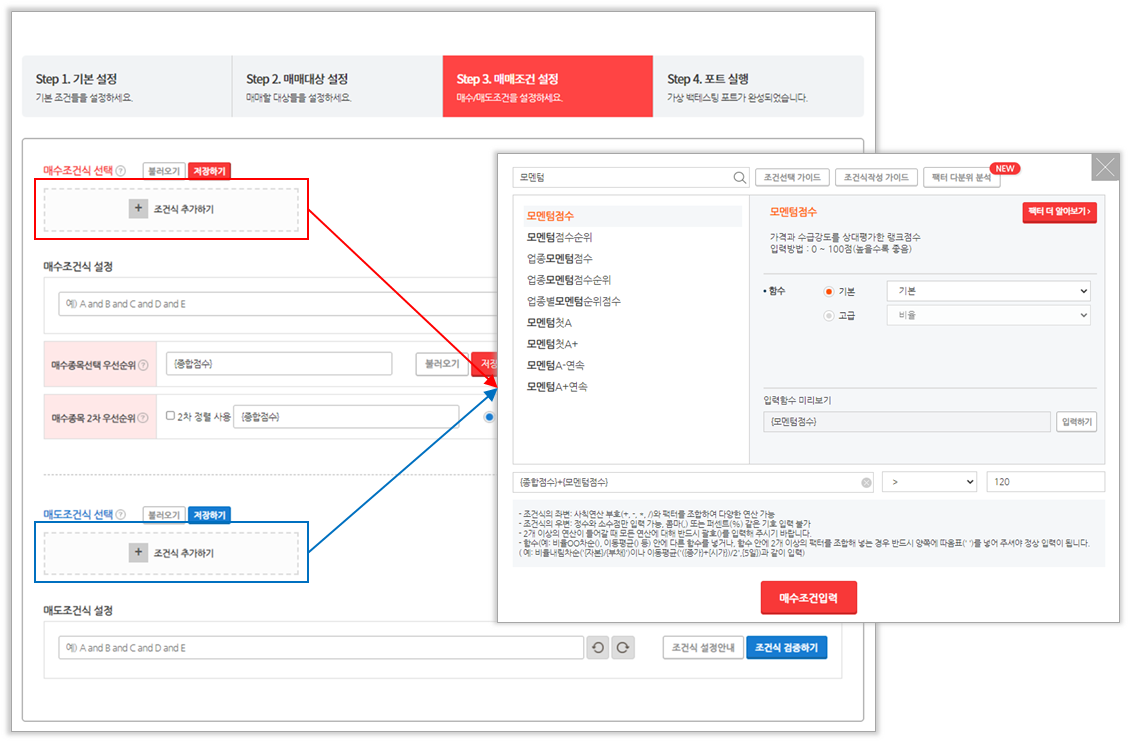Click the redo arrow in 매도조건식 설정
The height and width of the screenshot is (742, 1129).
(x=623, y=648)
